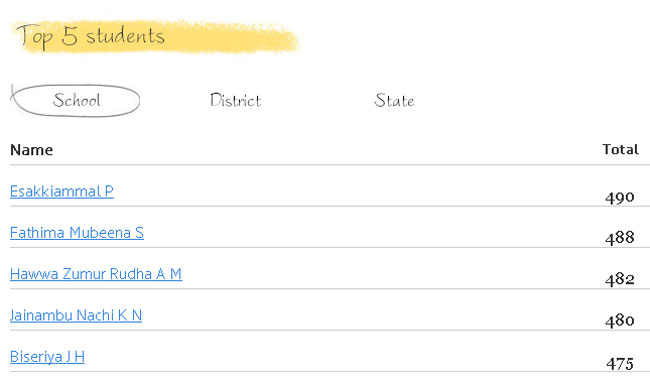
Task: View Hawwa Zumur Rudha A M link
Action: pos(96,274)
